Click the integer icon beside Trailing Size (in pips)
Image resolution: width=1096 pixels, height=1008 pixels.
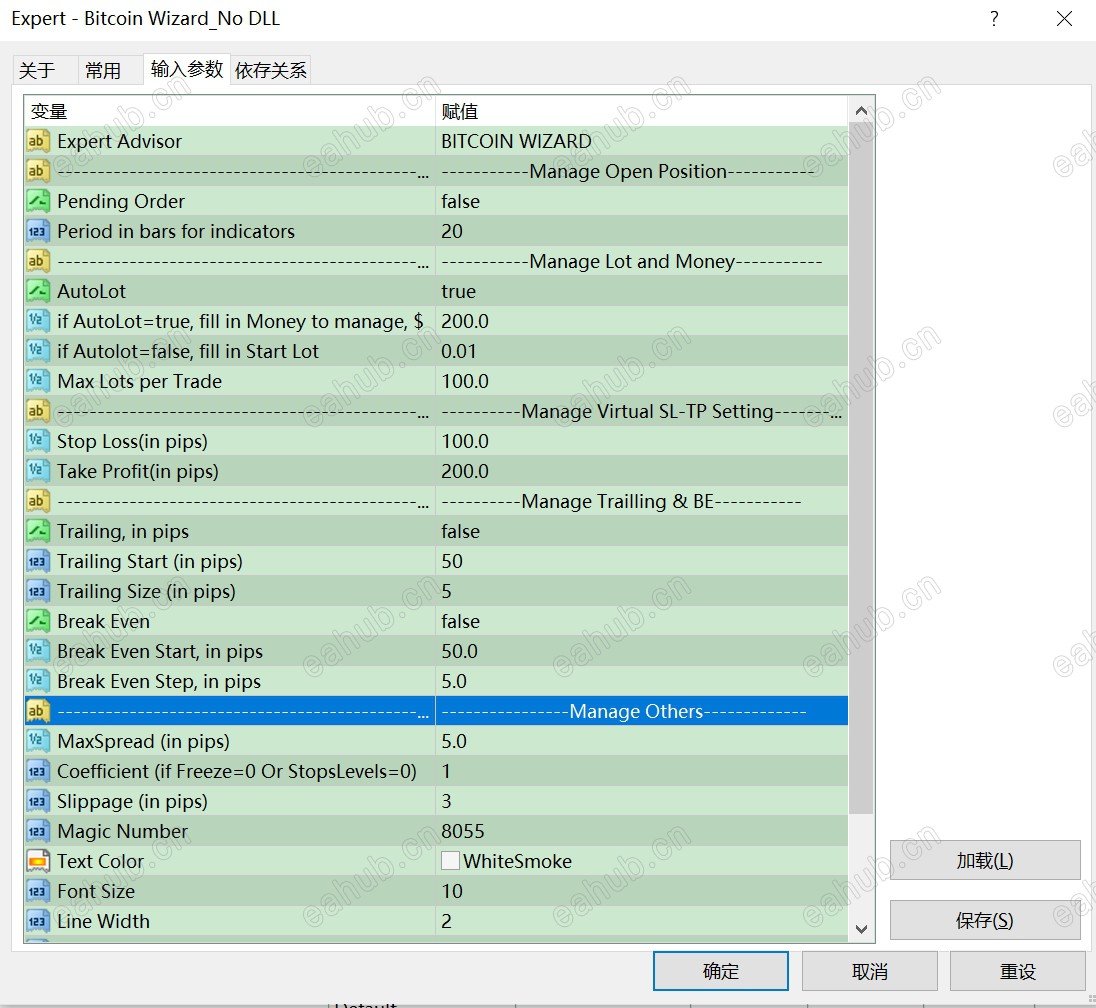38,592
